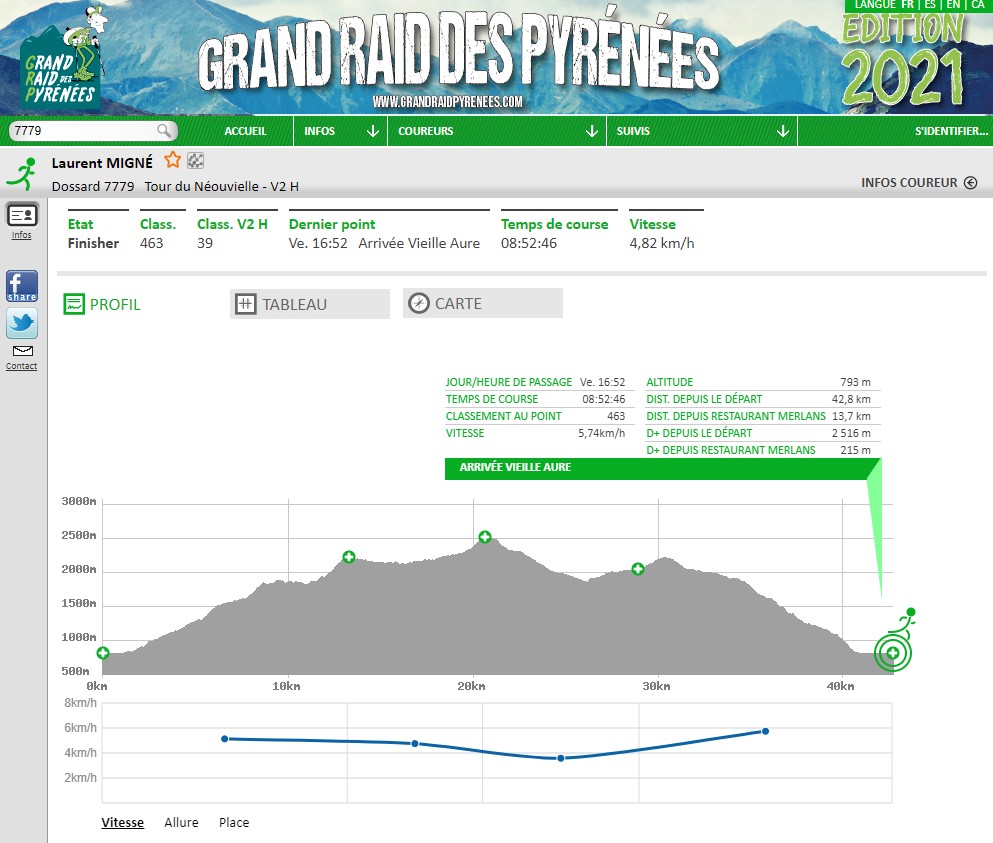Click the distance value 42,8 km

pyautogui.click(x=851, y=399)
